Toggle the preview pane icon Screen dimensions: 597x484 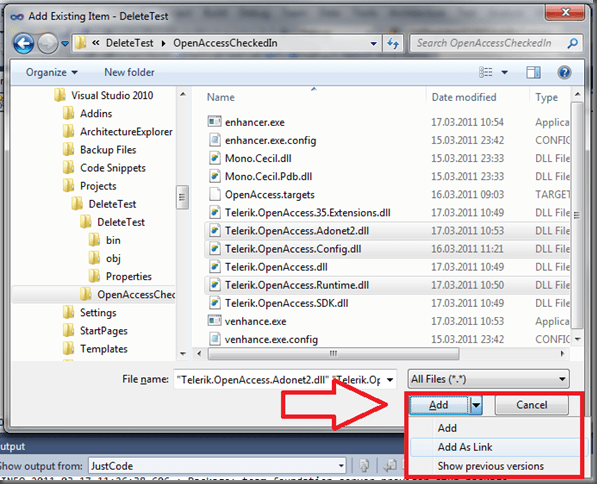point(533,72)
